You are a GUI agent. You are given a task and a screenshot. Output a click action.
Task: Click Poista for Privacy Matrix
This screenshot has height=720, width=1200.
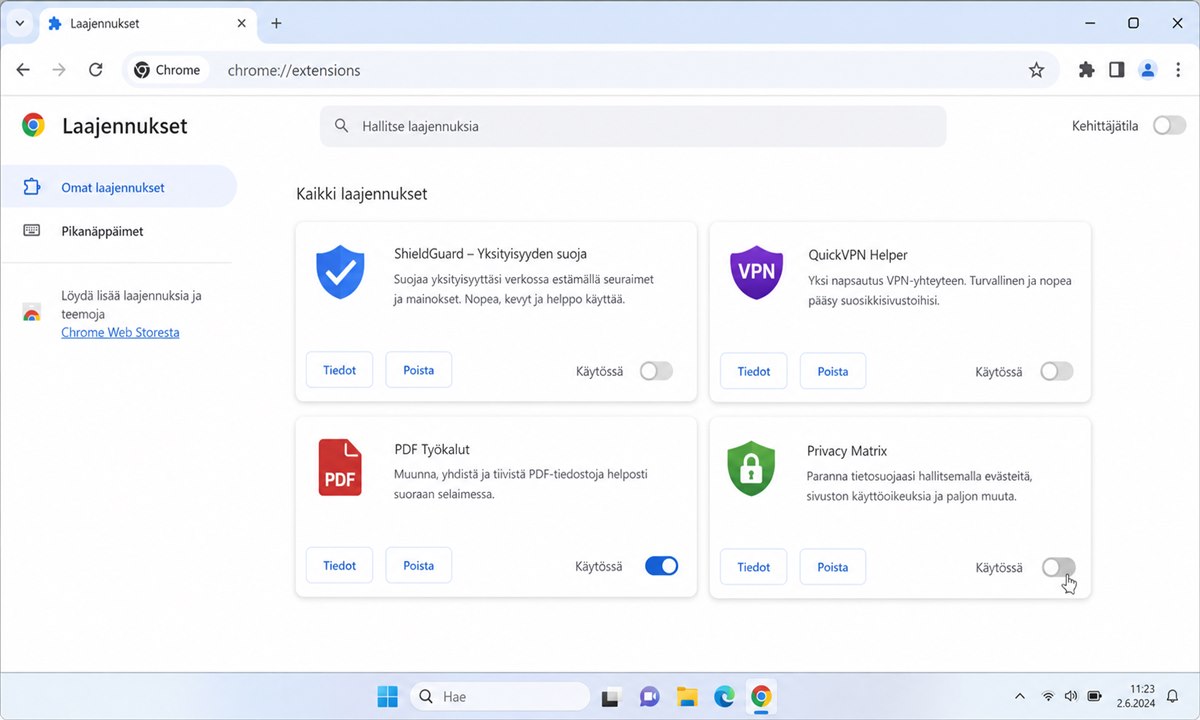(x=833, y=567)
